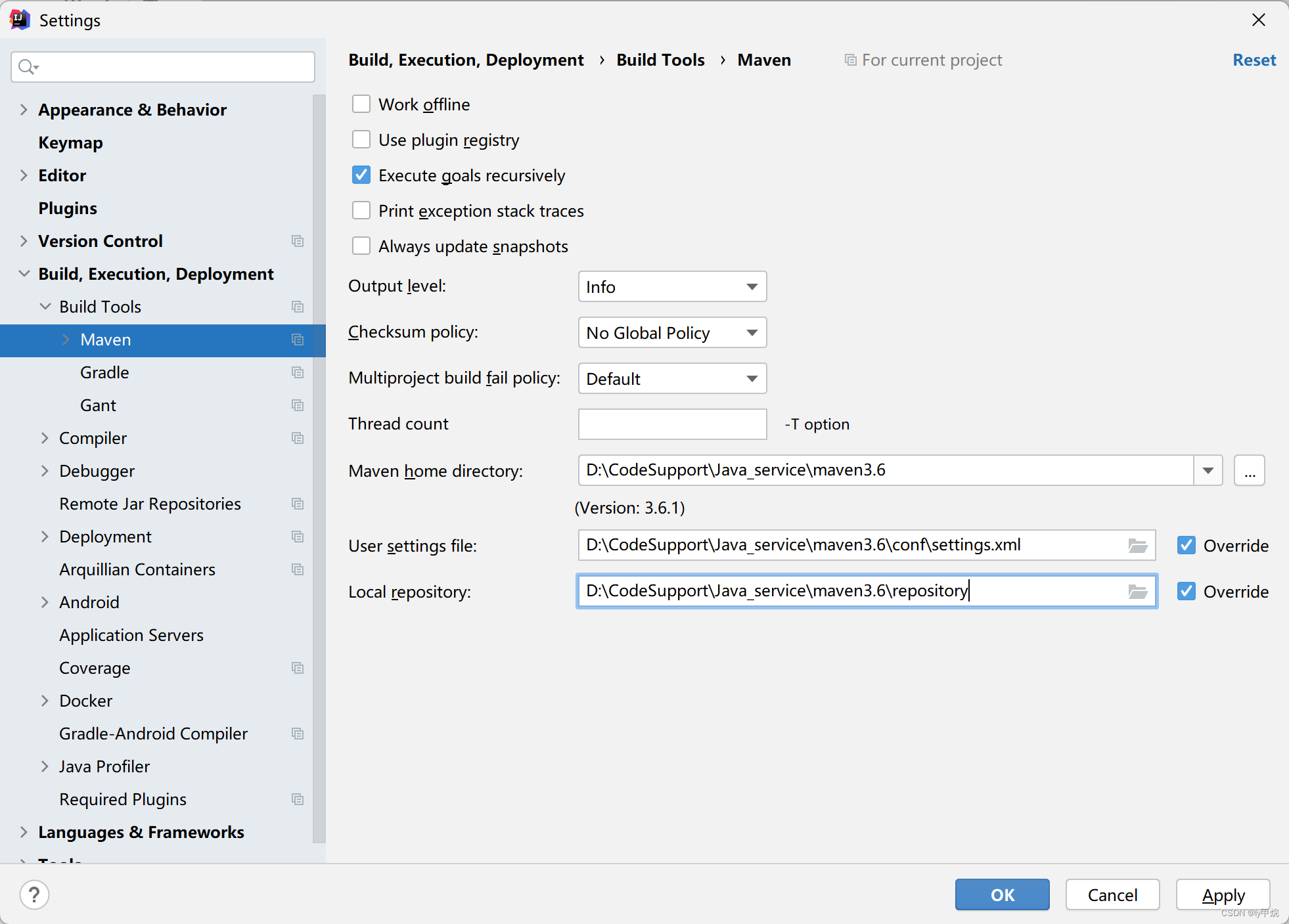The height and width of the screenshot is (924, 1289).
Task: Select the Checksum policy dropdown
Action: tap(672, 333)
